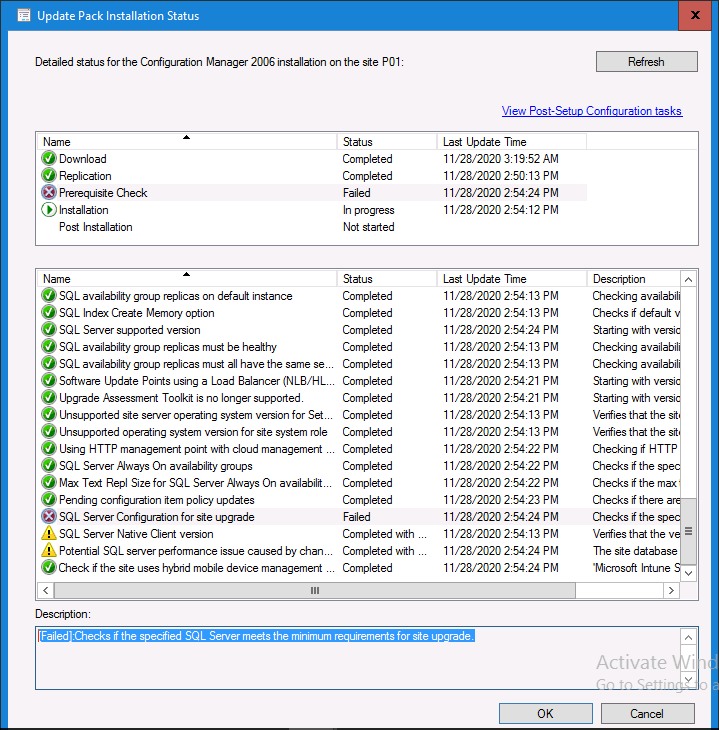Click 'The site database' description cell
Image resolution: width=719 pixels, height=730 pixels.
tap(635, 551)
